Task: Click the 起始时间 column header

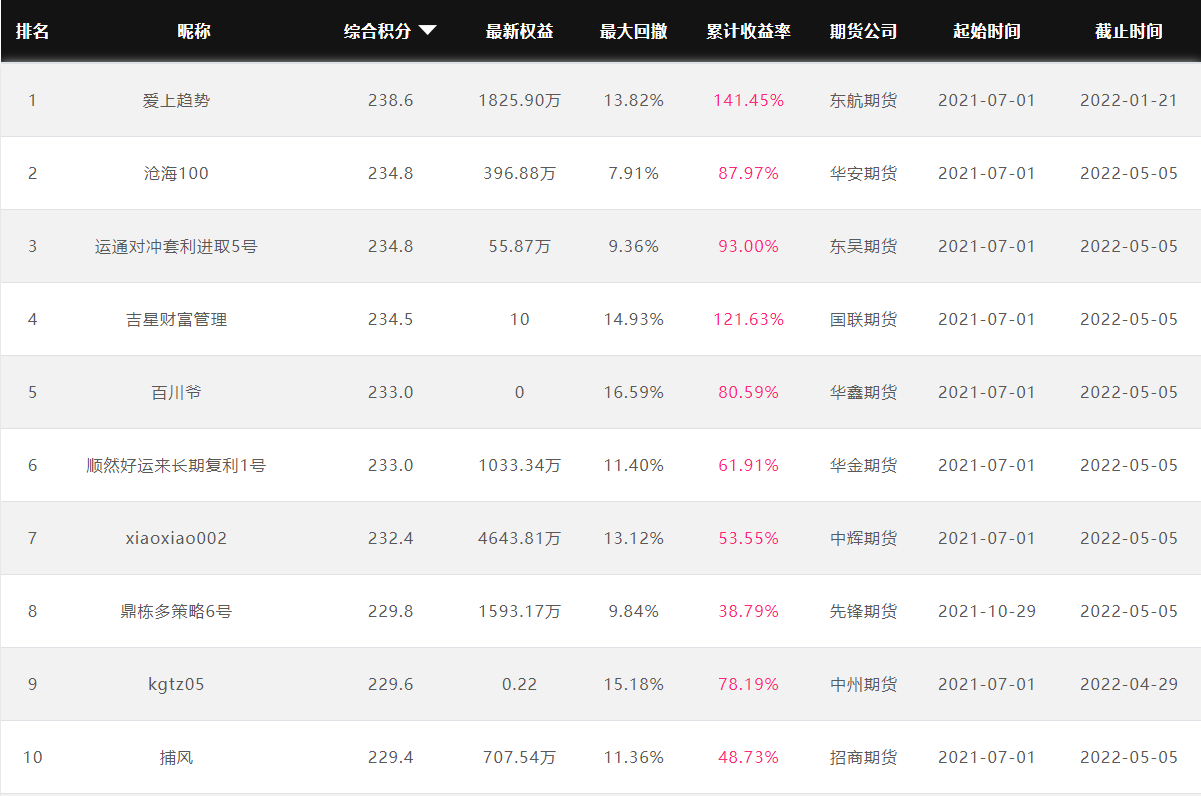Action: coord(987,31)
